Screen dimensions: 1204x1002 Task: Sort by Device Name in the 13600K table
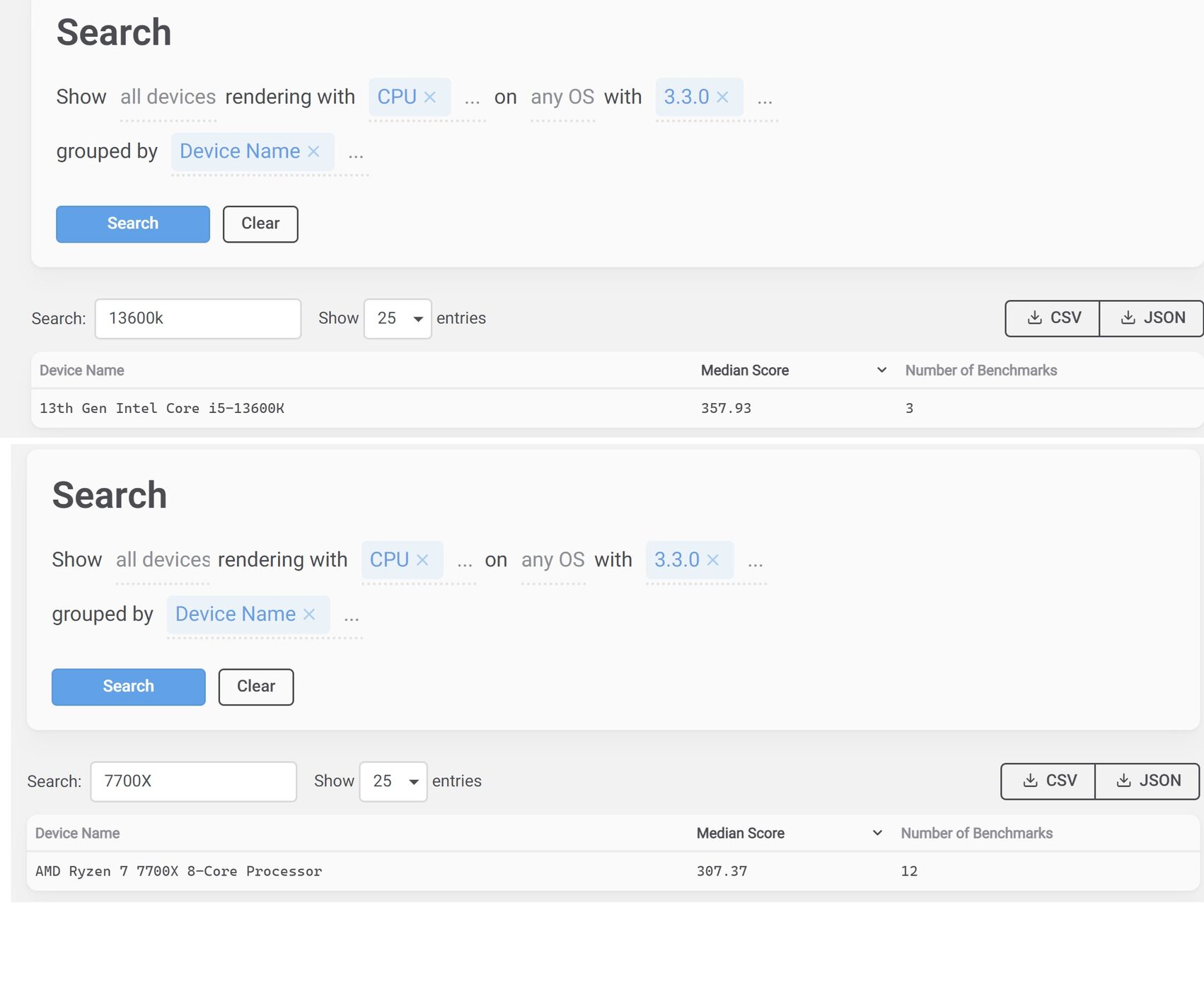(82, 371)
